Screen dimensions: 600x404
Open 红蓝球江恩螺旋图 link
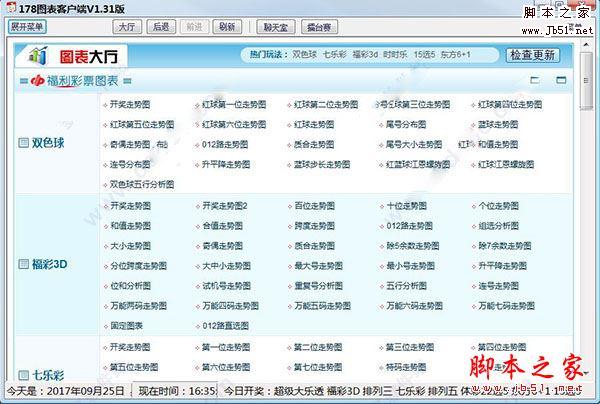(x=418, y=165)
